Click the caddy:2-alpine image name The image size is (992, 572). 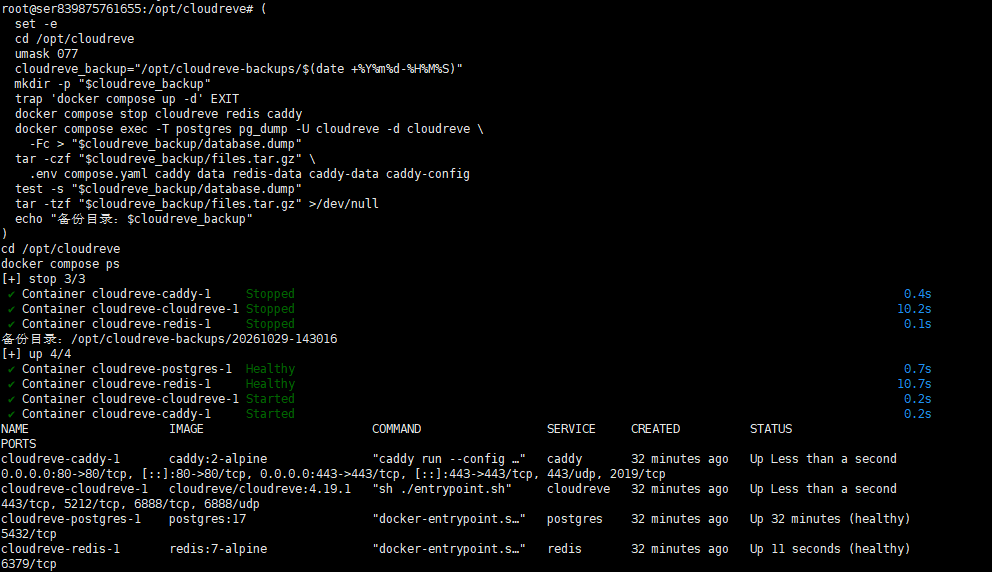click(x=218, y=459)
